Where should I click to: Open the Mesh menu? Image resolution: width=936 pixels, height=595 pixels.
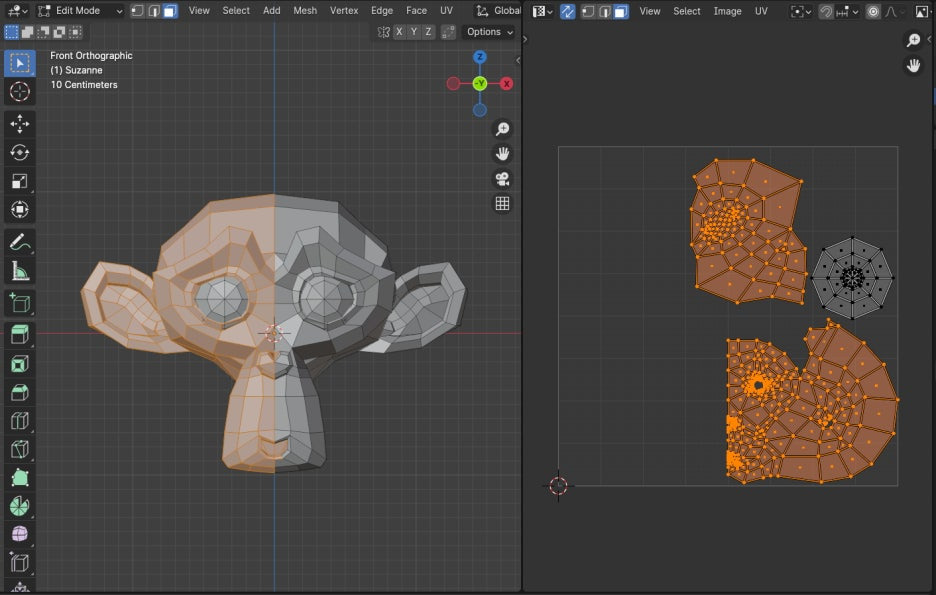coord(305,11)
